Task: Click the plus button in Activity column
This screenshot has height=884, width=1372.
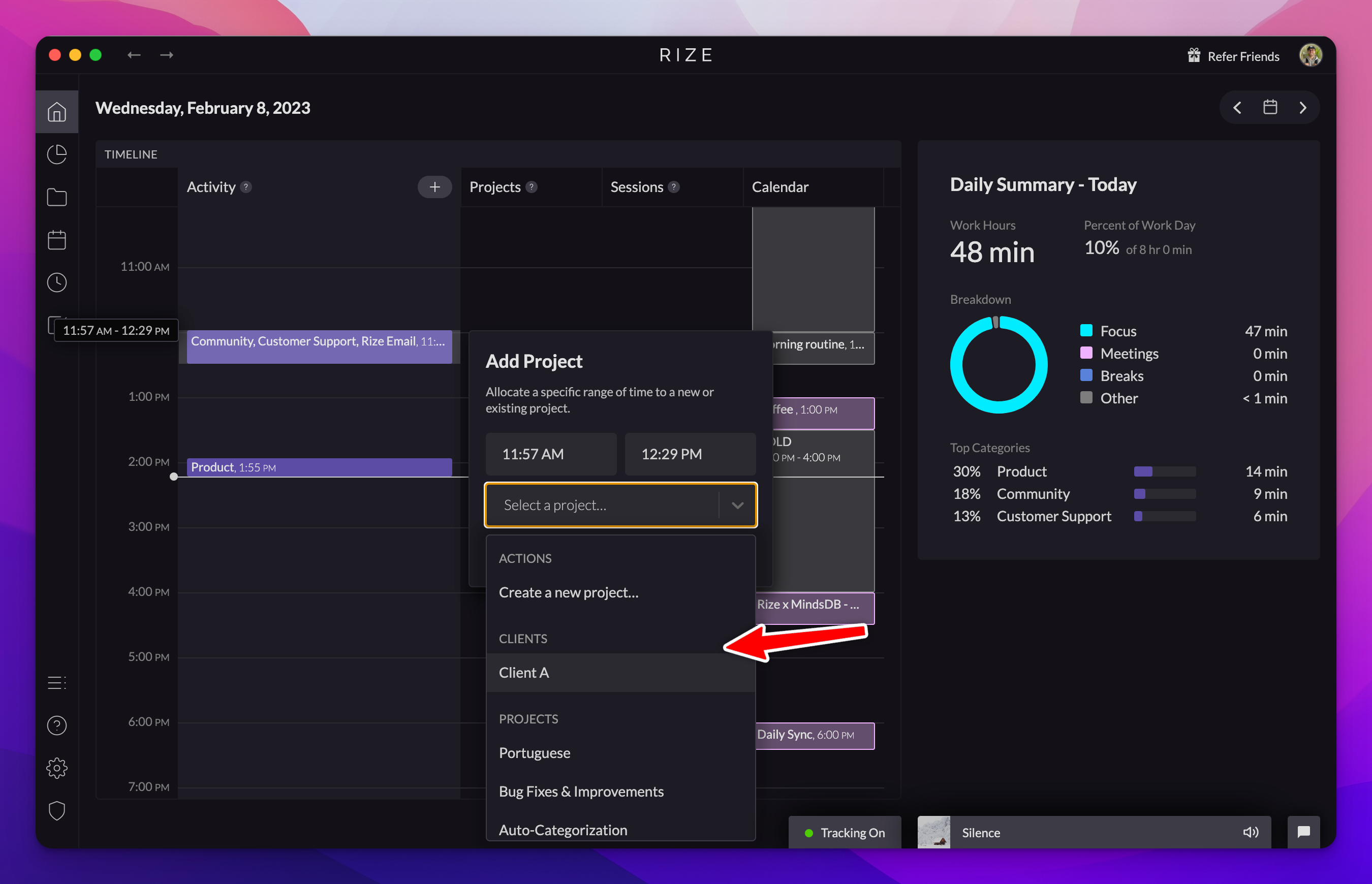Action: tap(434, 186)
